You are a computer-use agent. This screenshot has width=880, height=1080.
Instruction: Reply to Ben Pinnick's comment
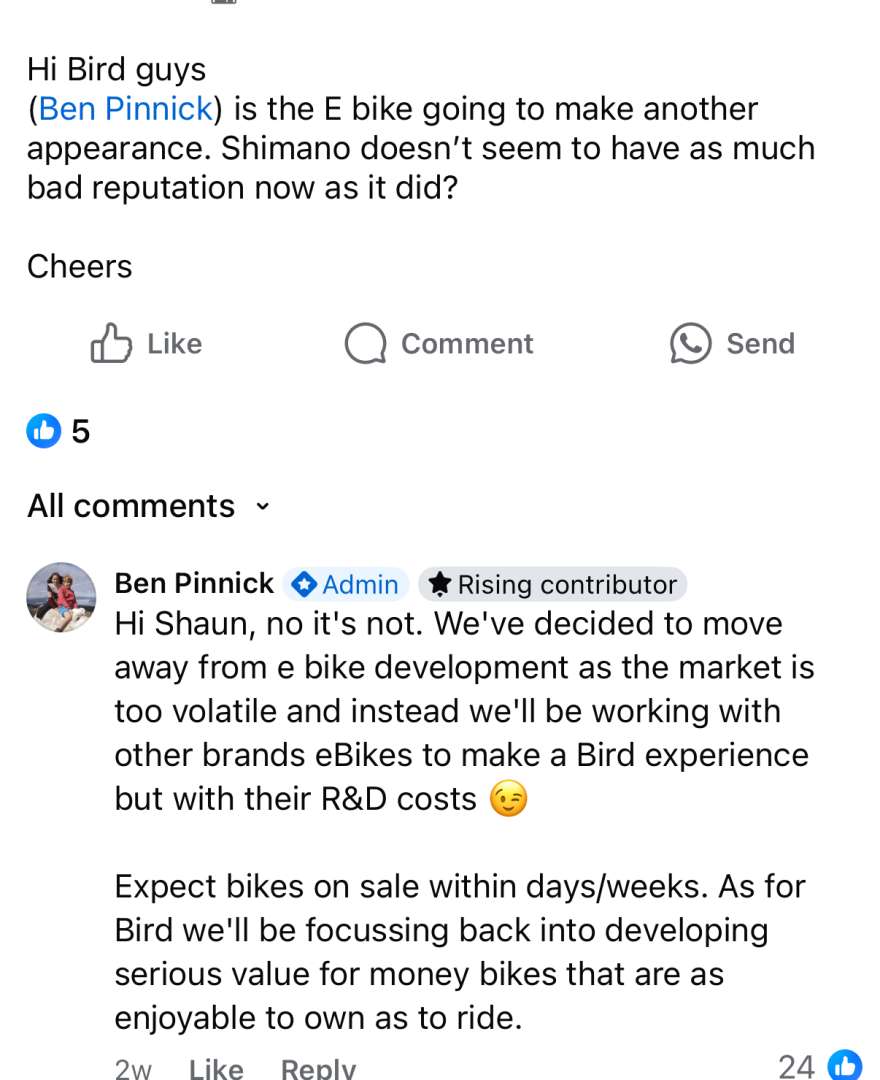coord(318,1068)
